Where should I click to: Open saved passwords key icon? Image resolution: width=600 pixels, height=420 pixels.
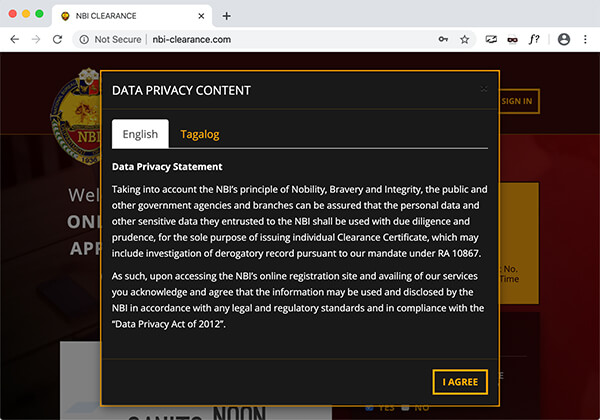(x=443, y=39)
